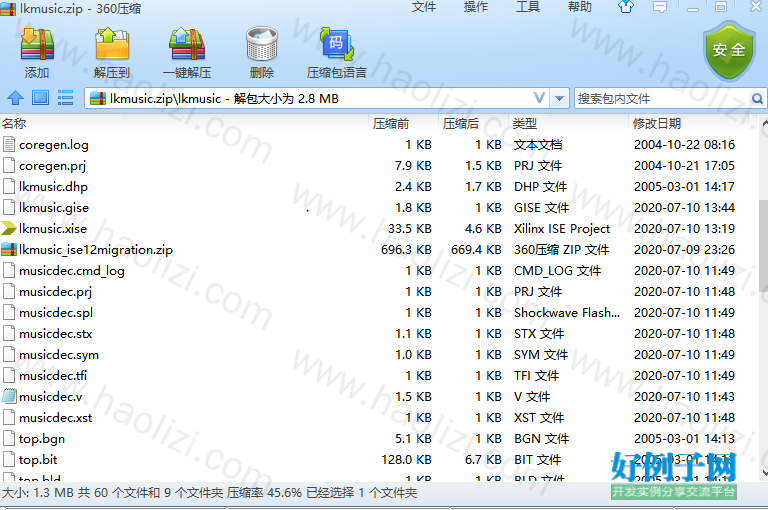Select the top.bit file
768x510 pixels.
point(38,460)
